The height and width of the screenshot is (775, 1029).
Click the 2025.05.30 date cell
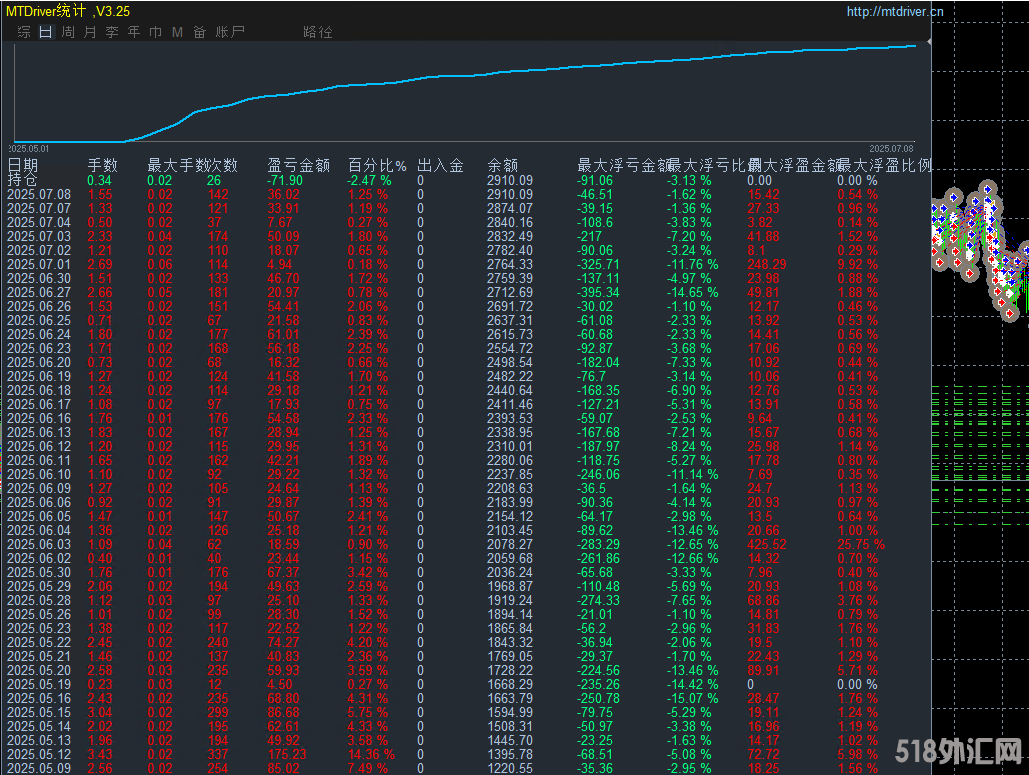pos(39,572)
